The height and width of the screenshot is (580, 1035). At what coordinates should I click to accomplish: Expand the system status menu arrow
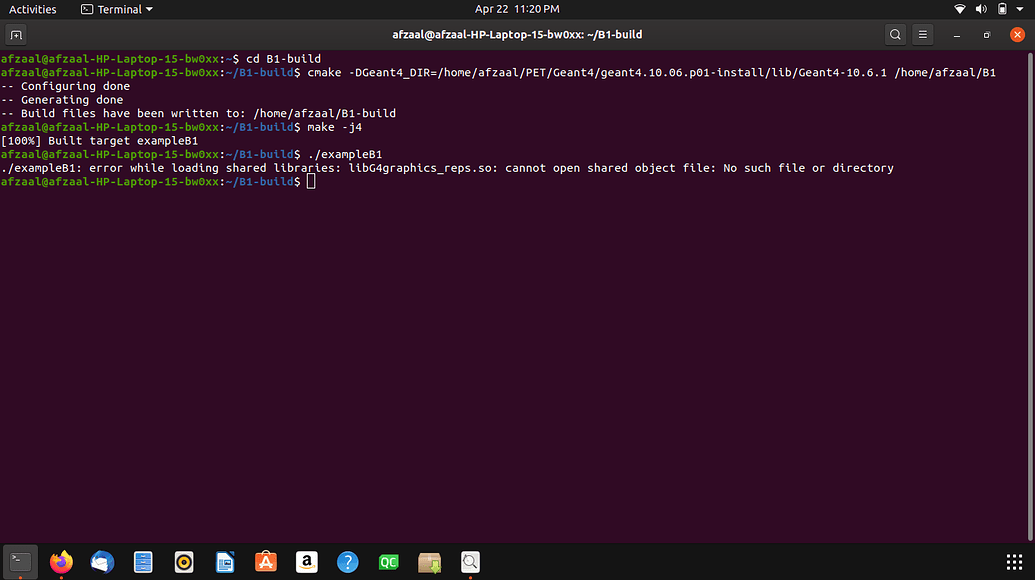coord(1020,9)
